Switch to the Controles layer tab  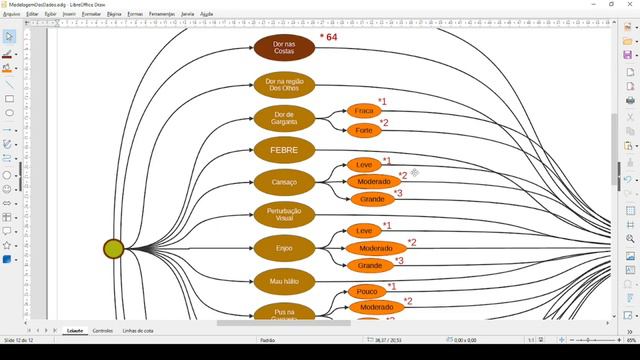(x=102, y=331)
